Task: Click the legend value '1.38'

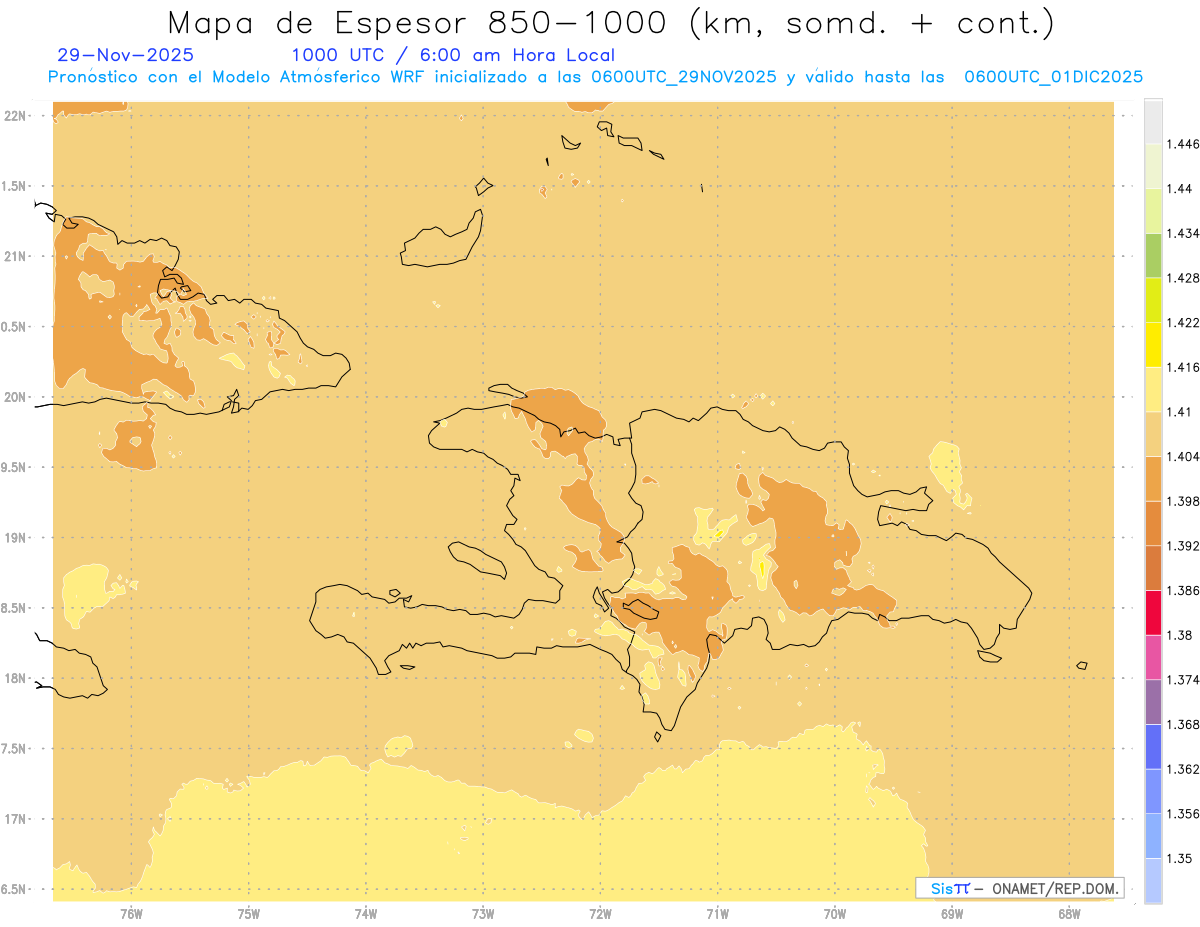Action: pos(1179,635)
